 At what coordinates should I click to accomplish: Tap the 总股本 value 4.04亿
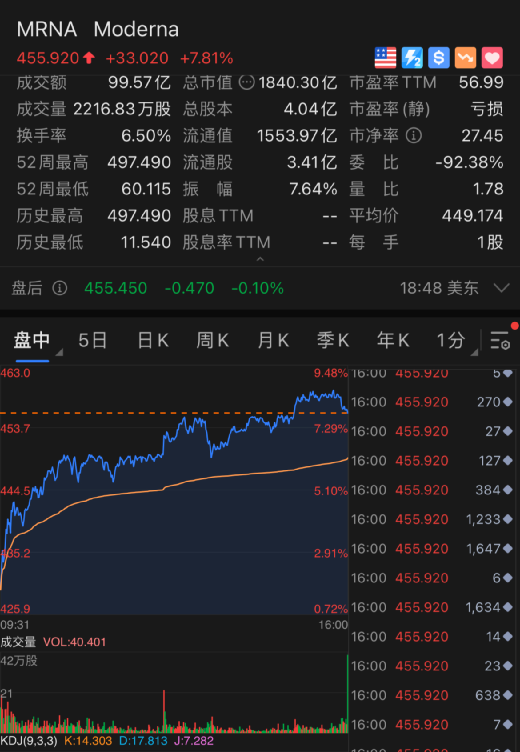pyautogui.click(x=310, y=109)
